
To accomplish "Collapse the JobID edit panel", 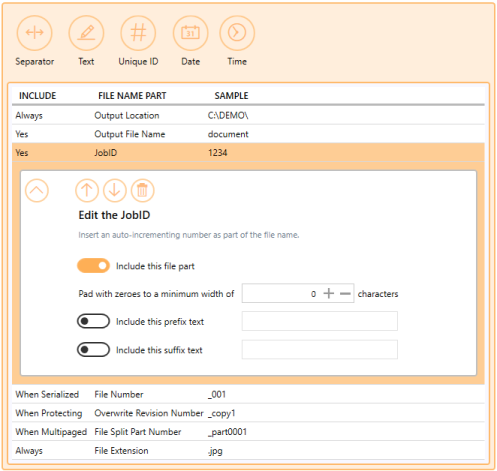I will click(37, 191).
